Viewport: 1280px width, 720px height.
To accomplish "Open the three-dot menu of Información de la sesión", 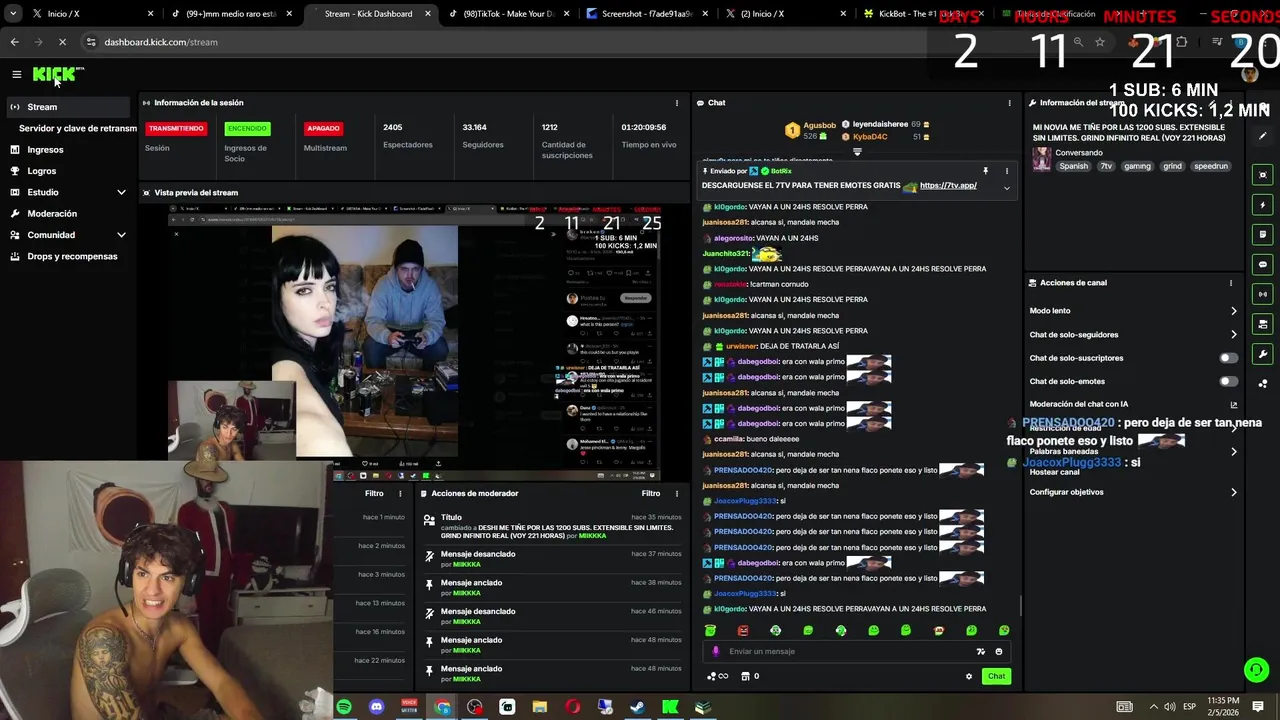I will (676, 103).
